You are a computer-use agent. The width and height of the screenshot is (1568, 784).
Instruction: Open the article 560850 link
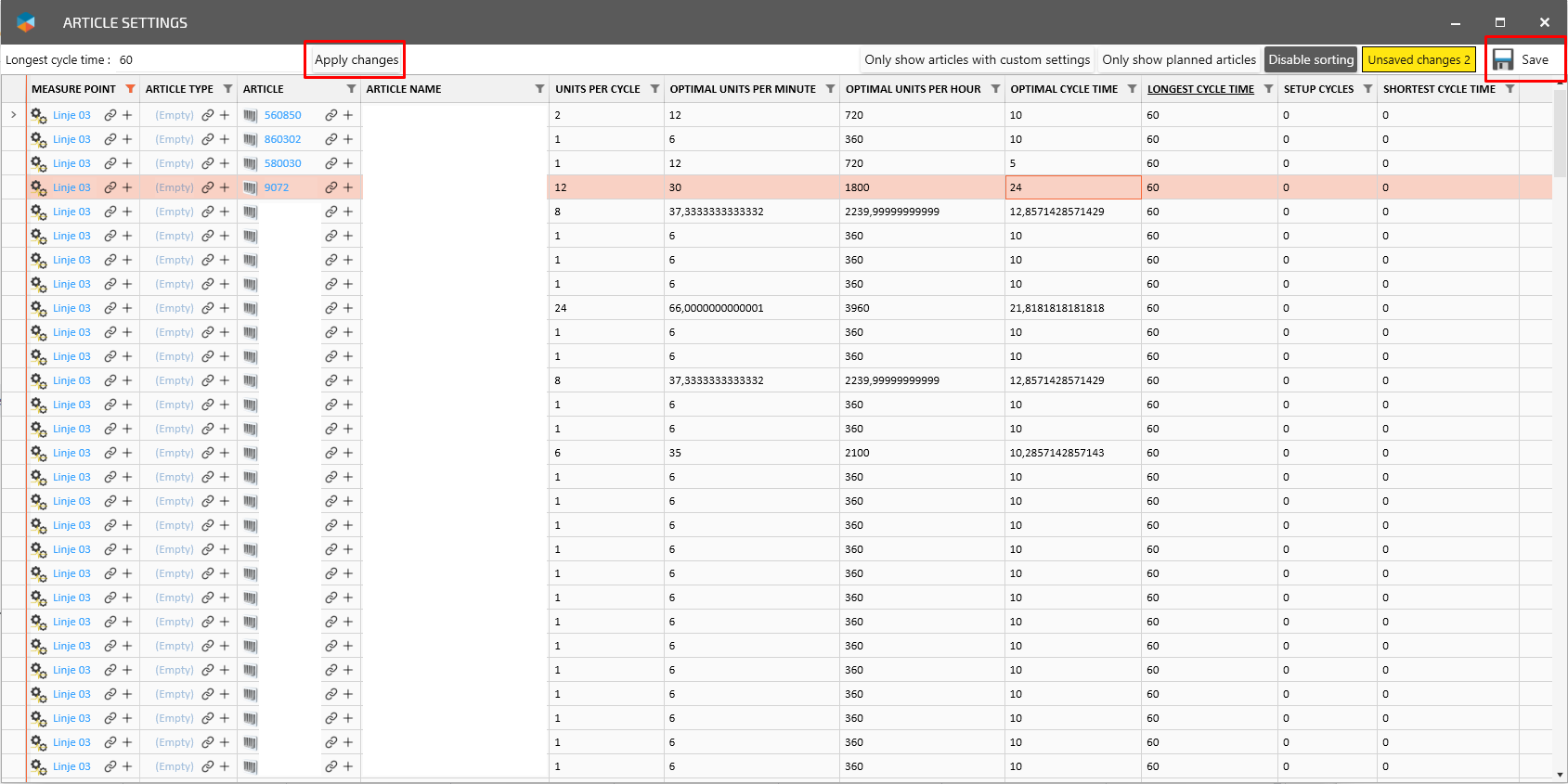(x=282, y=115)
